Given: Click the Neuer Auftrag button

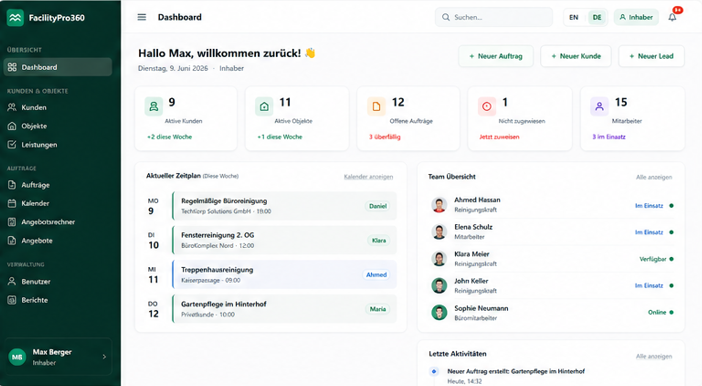Looking at the screenshot, I should [x=496, y=56].
